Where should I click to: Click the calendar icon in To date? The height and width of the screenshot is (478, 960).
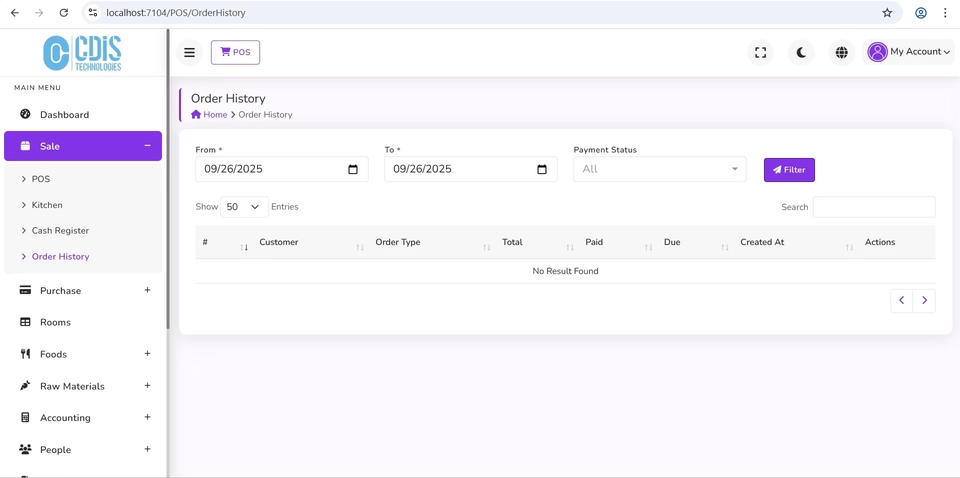(542, 170)
